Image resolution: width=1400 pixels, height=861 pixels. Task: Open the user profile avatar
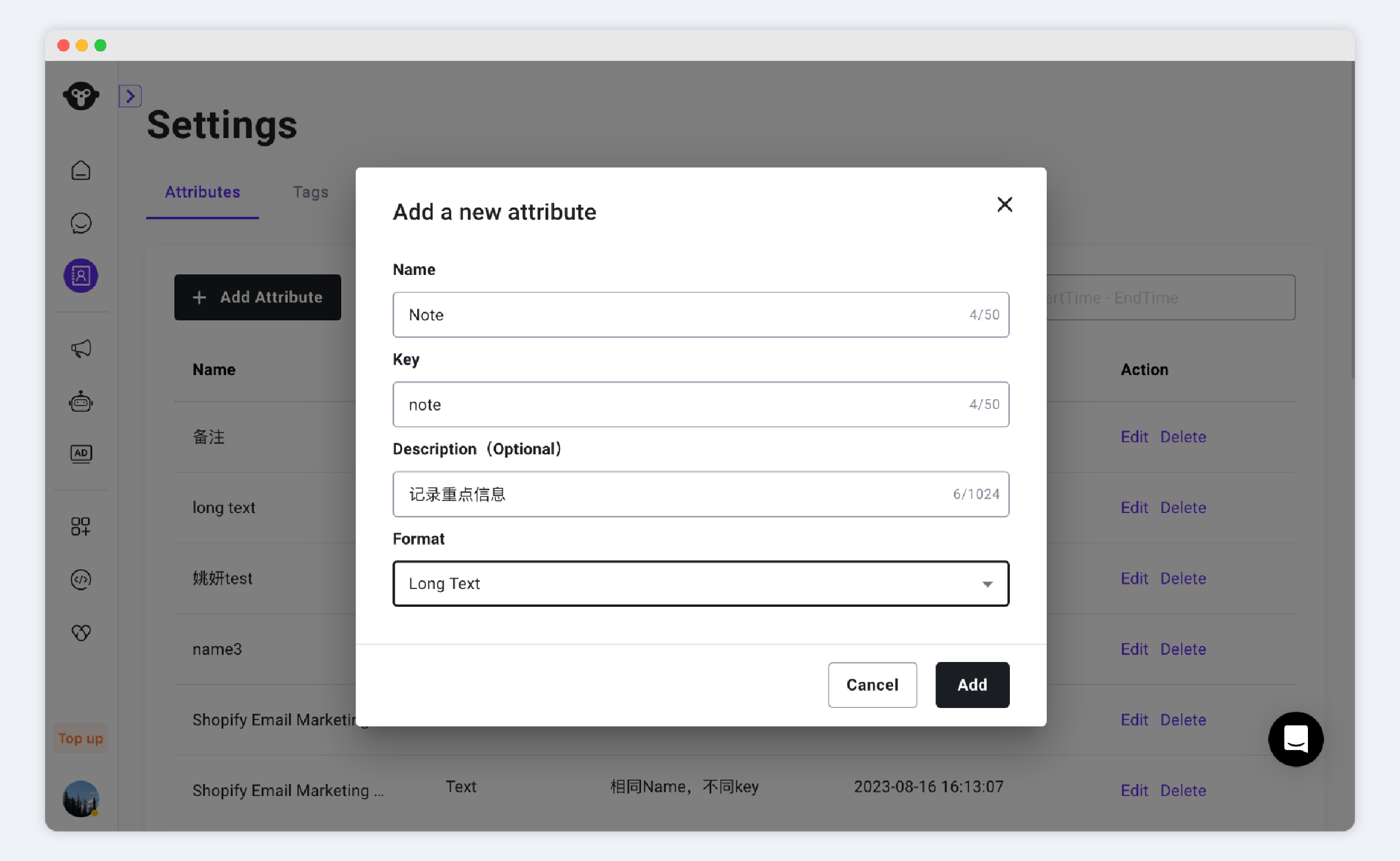point(81,798)
